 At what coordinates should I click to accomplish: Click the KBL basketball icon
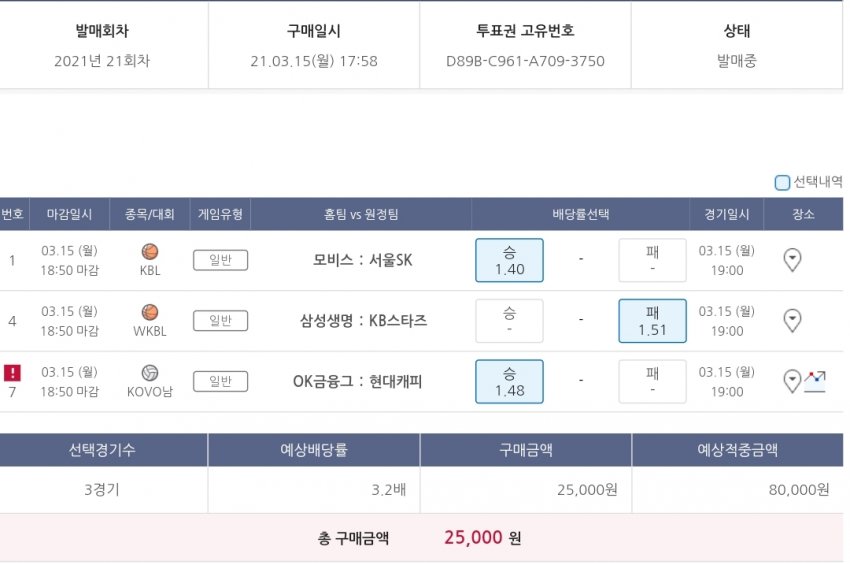pos(150,252)
